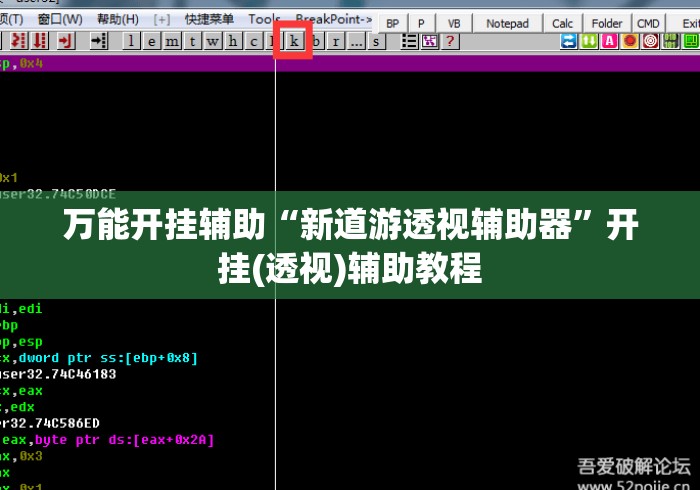Launch Calc from the toolbar
Screen dimensions: 700x490
click(x=562, y=23)
